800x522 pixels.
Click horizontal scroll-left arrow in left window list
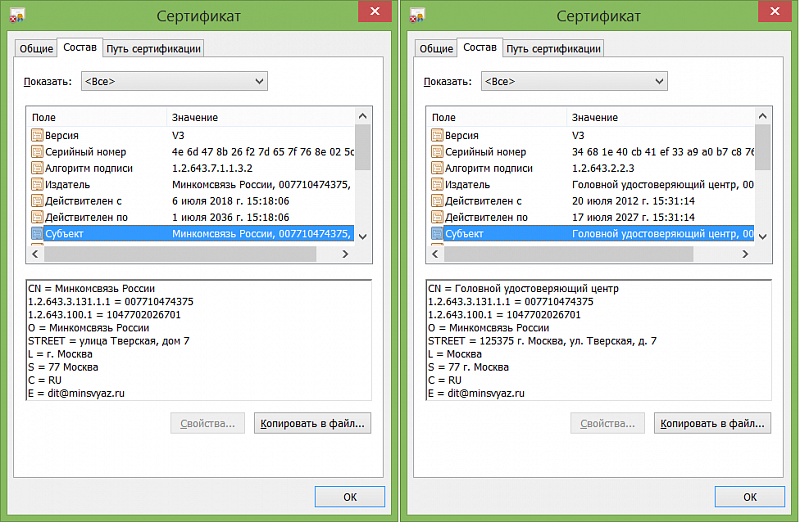[x=35, y=254]
